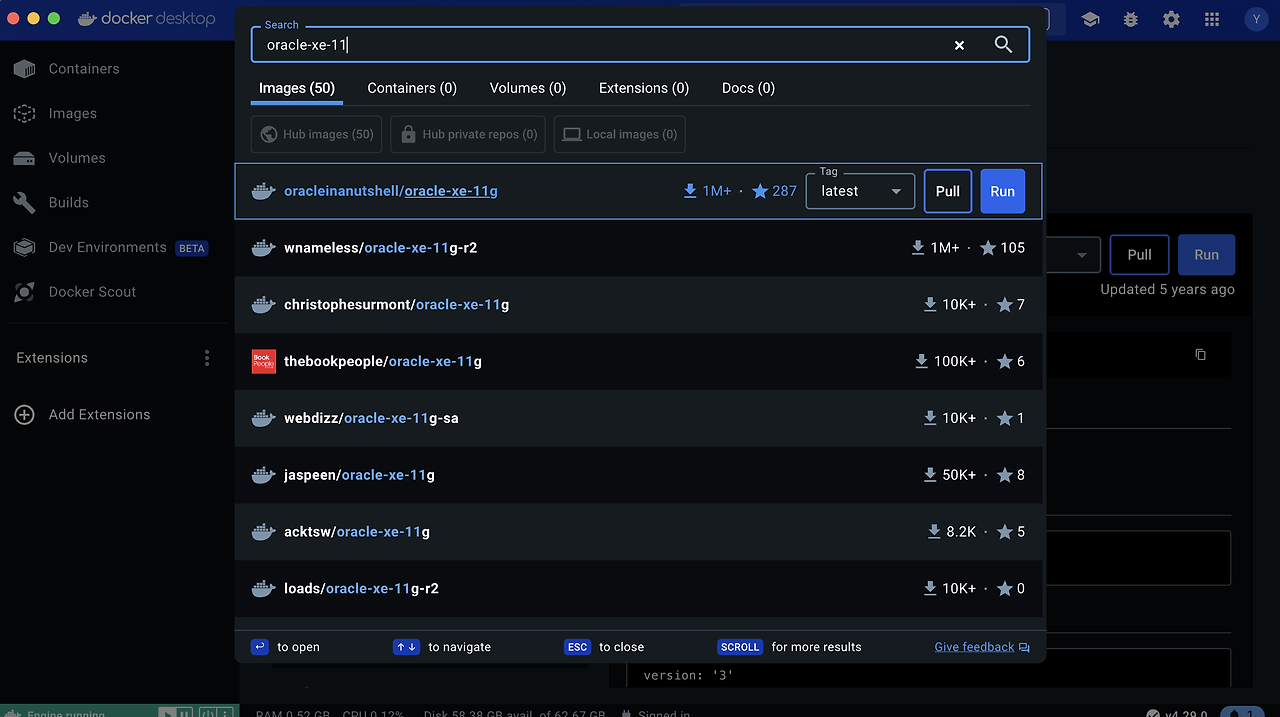Viewport: 1280px width, 717px height.
Task: Open the Tag dropdown showing latest
Action: [860, 191]
